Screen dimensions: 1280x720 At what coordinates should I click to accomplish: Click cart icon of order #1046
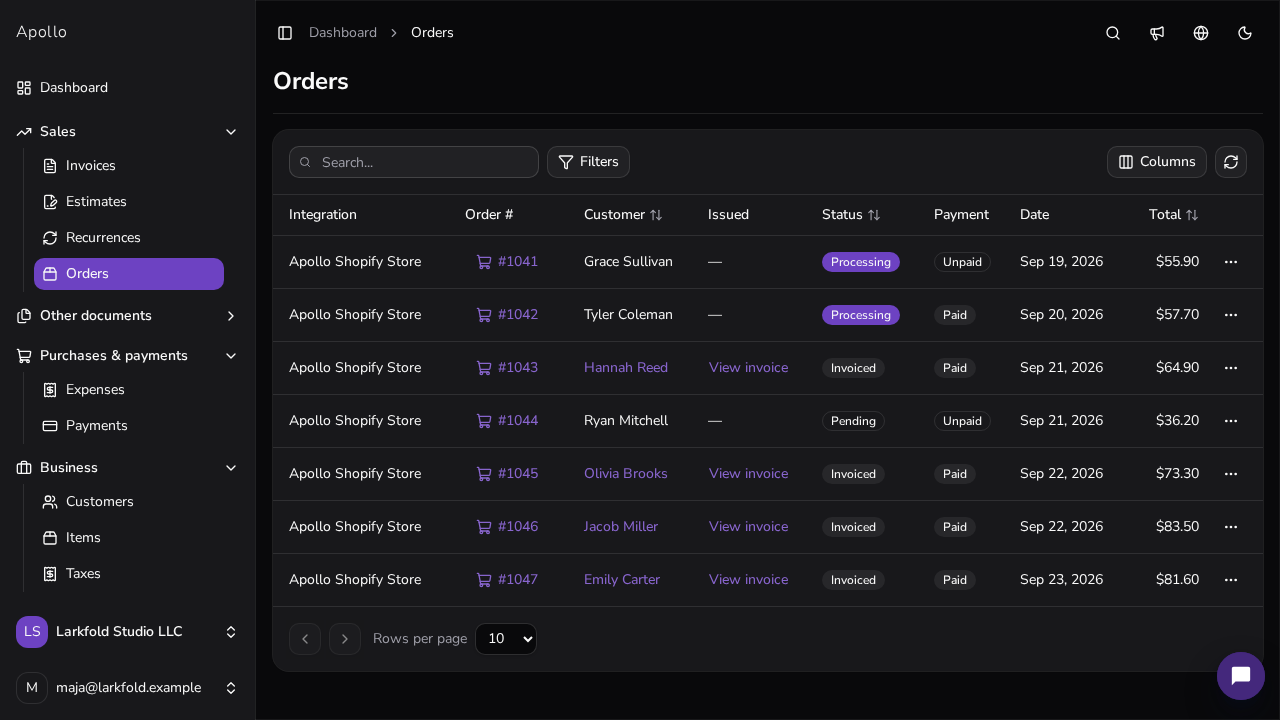pyautogui.click(x=484, y=527)
